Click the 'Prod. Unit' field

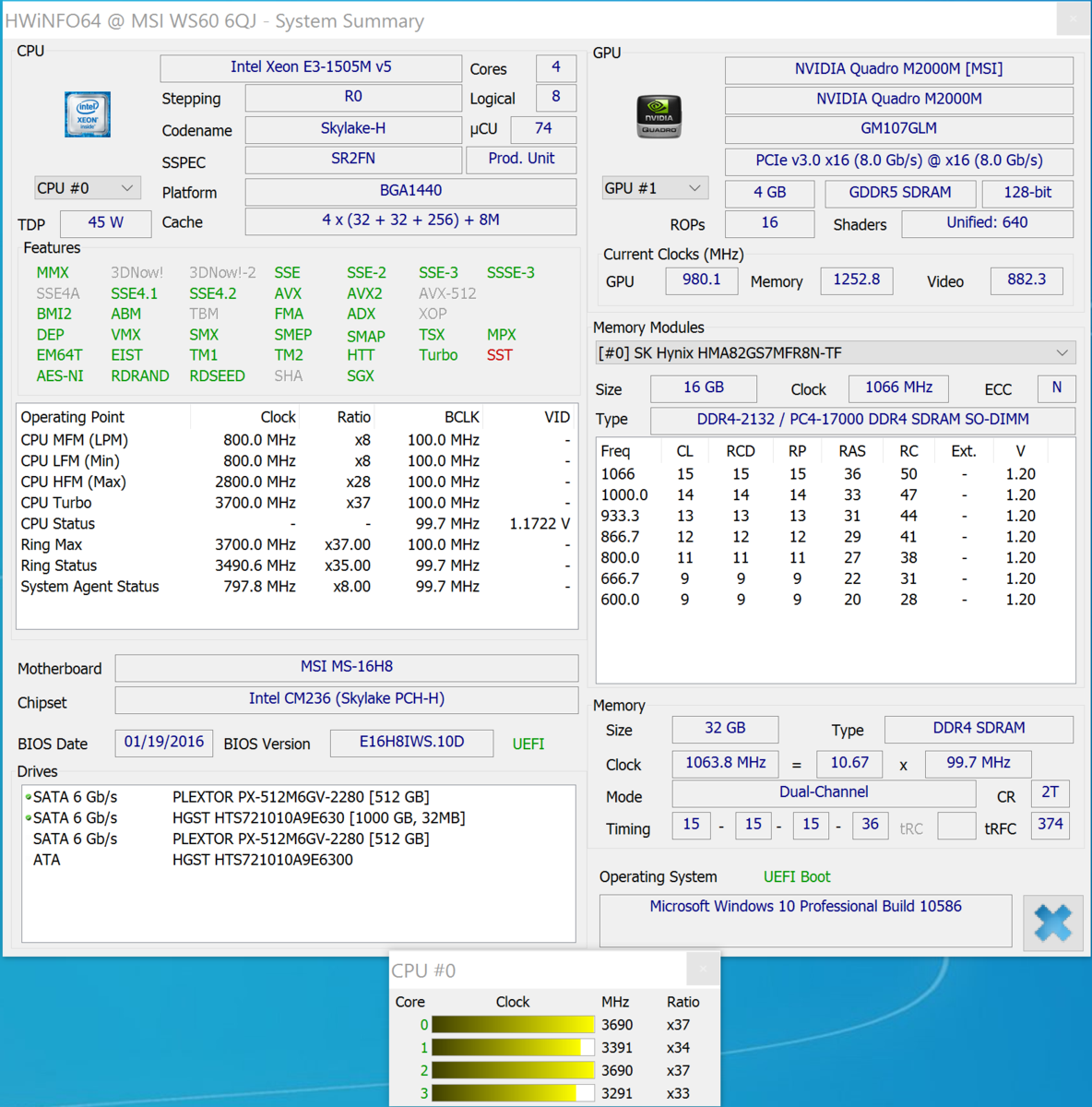pyautogui.click(x=521, y=159)
